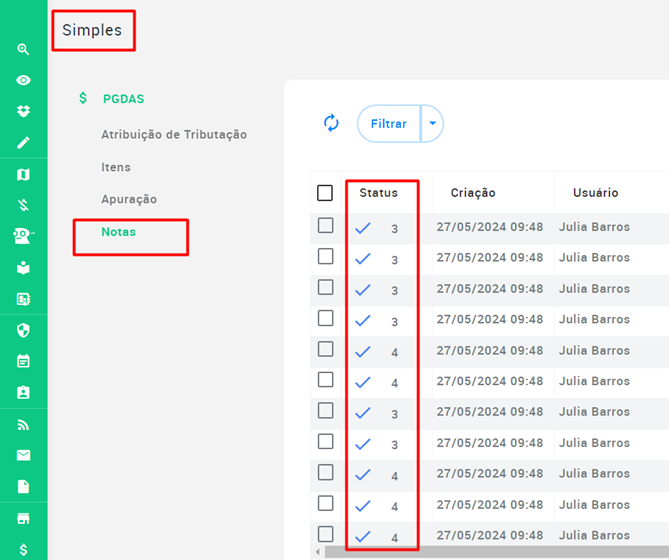
Task: Open the calculator sheet icon in sidebar
Action: pyautogui.click(x=23, y=299)
